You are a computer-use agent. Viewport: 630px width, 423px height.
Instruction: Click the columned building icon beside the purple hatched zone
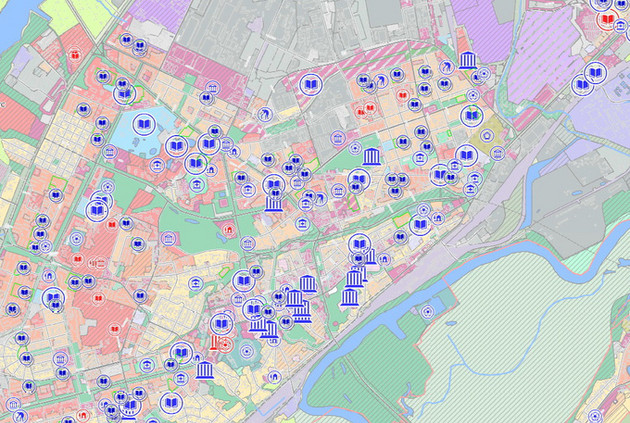pos(467,62)
